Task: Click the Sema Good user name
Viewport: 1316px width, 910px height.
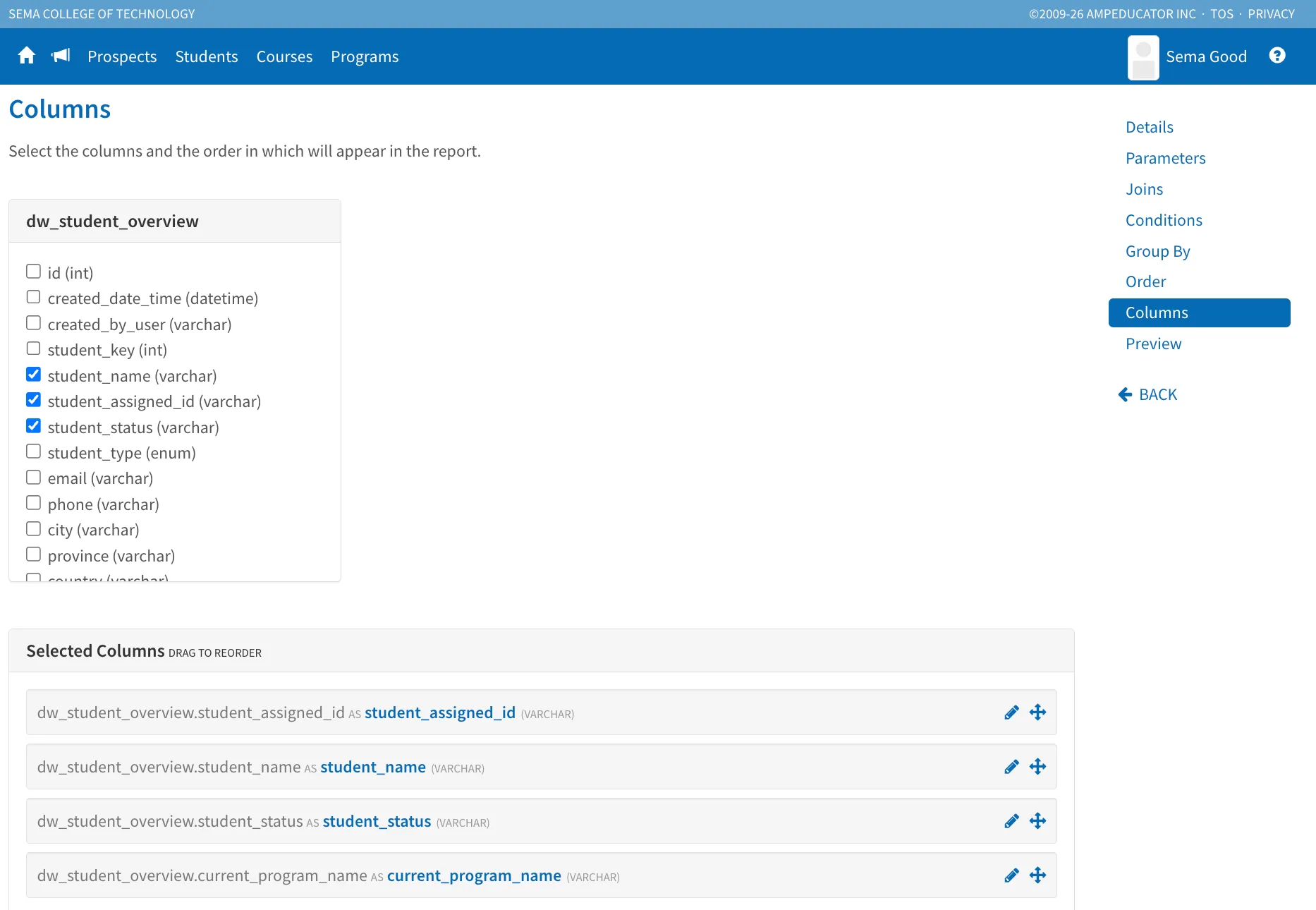Action: (1207, 56)
